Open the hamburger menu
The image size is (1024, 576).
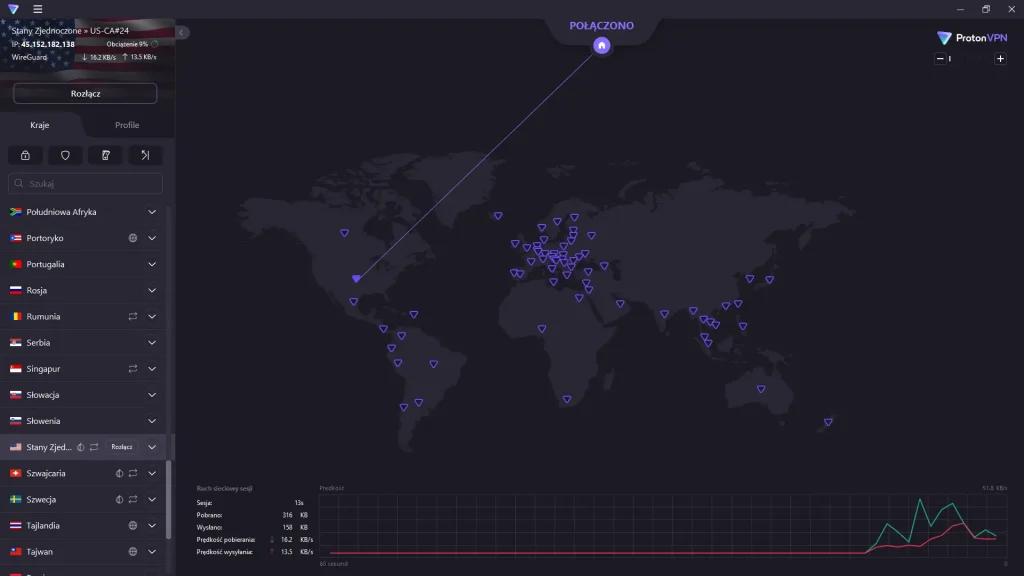(x=38, y=9)
